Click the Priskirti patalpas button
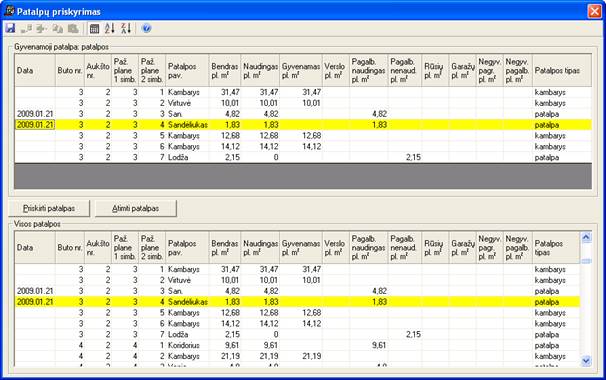The height and width of the screenshot is (380, 606). click(x=49, y=208)
